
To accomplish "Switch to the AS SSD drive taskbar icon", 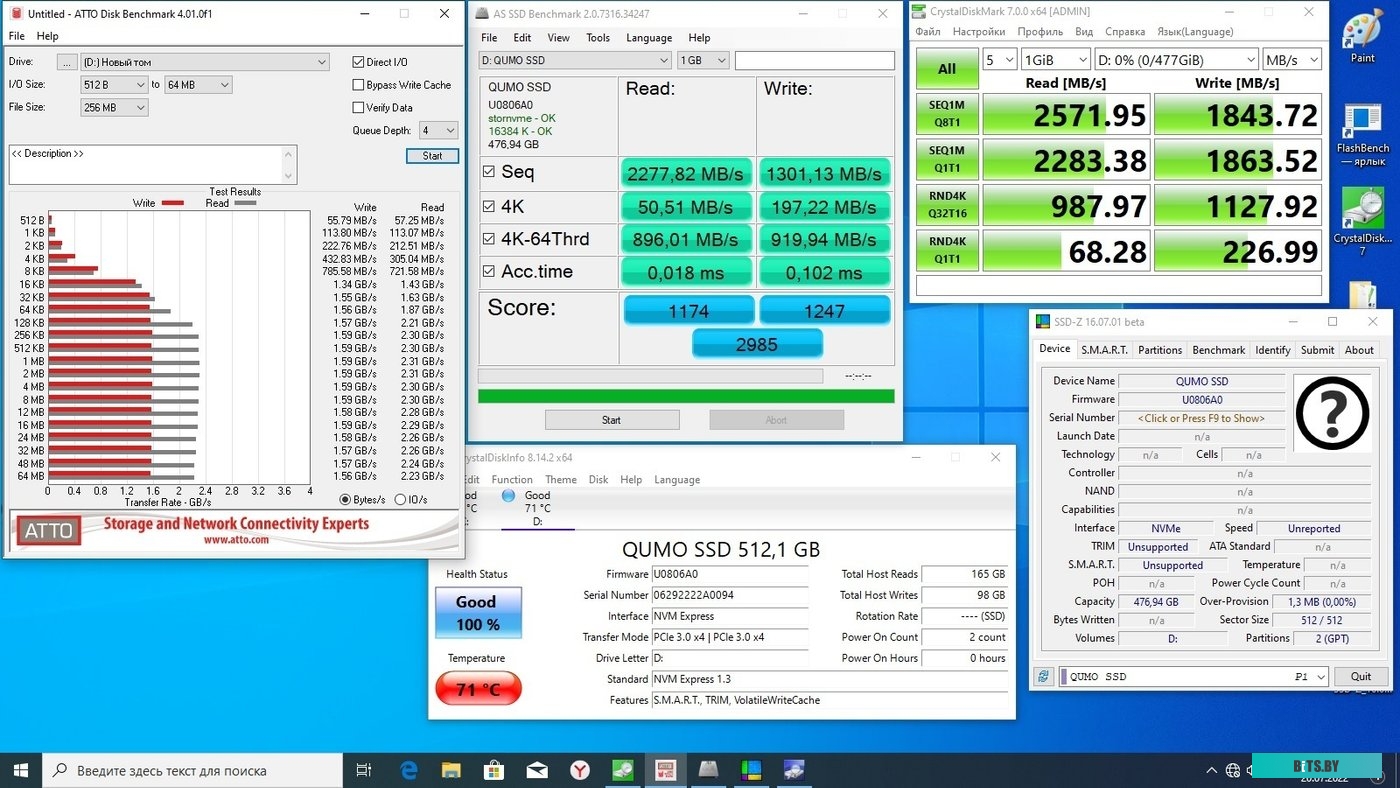I will click(x=709, y=770).
